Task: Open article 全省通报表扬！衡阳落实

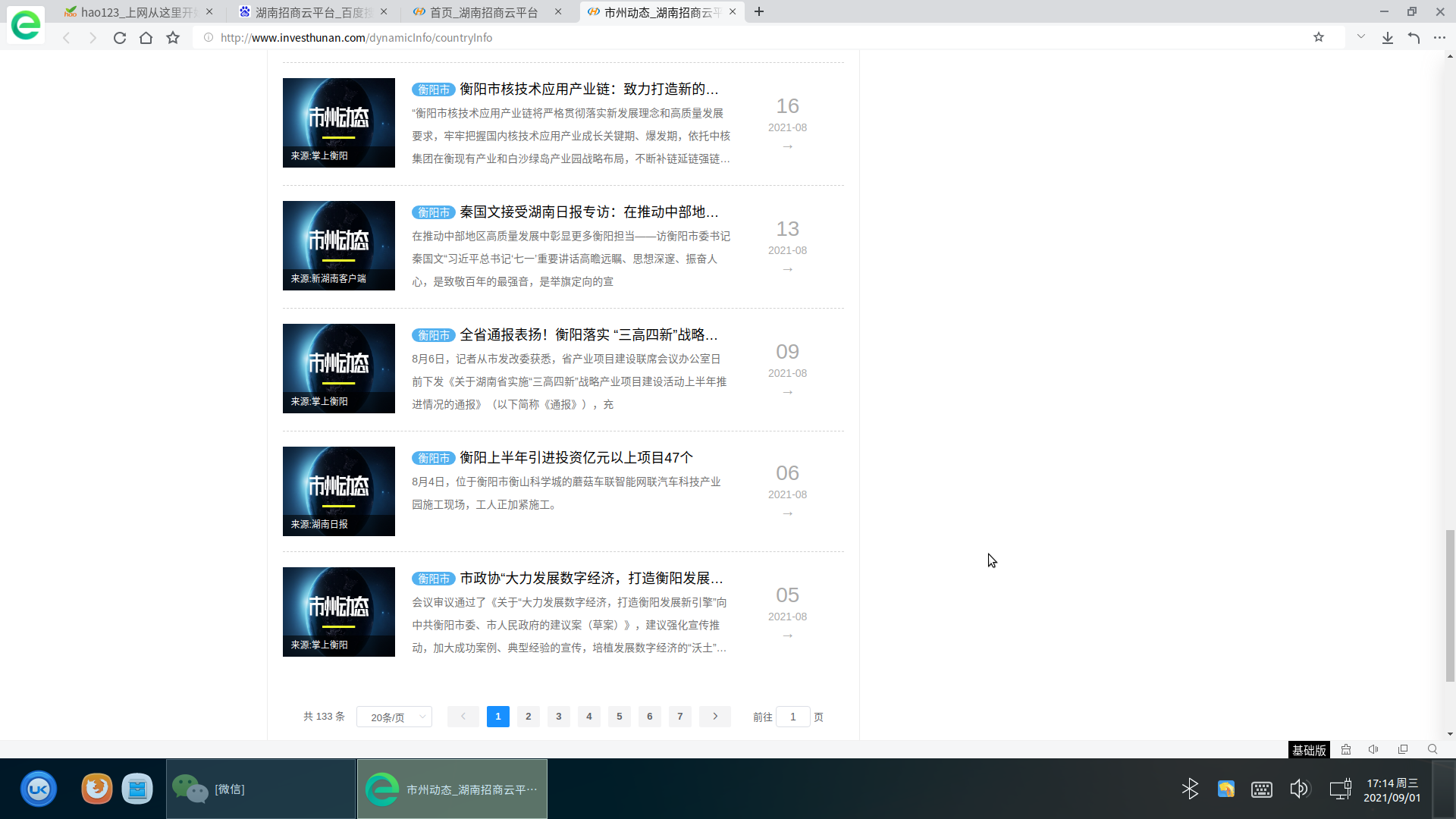Action: 589,335
